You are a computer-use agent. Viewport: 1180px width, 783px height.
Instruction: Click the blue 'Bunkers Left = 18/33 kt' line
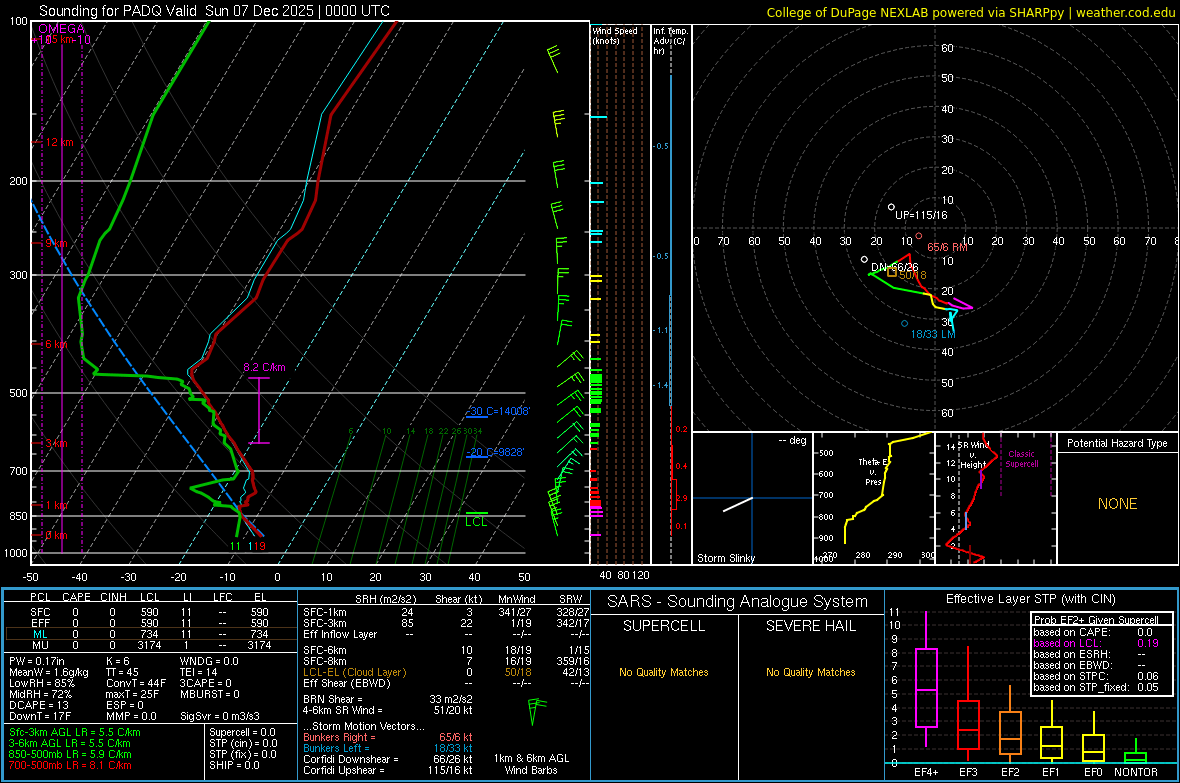[x=388, y=748]
